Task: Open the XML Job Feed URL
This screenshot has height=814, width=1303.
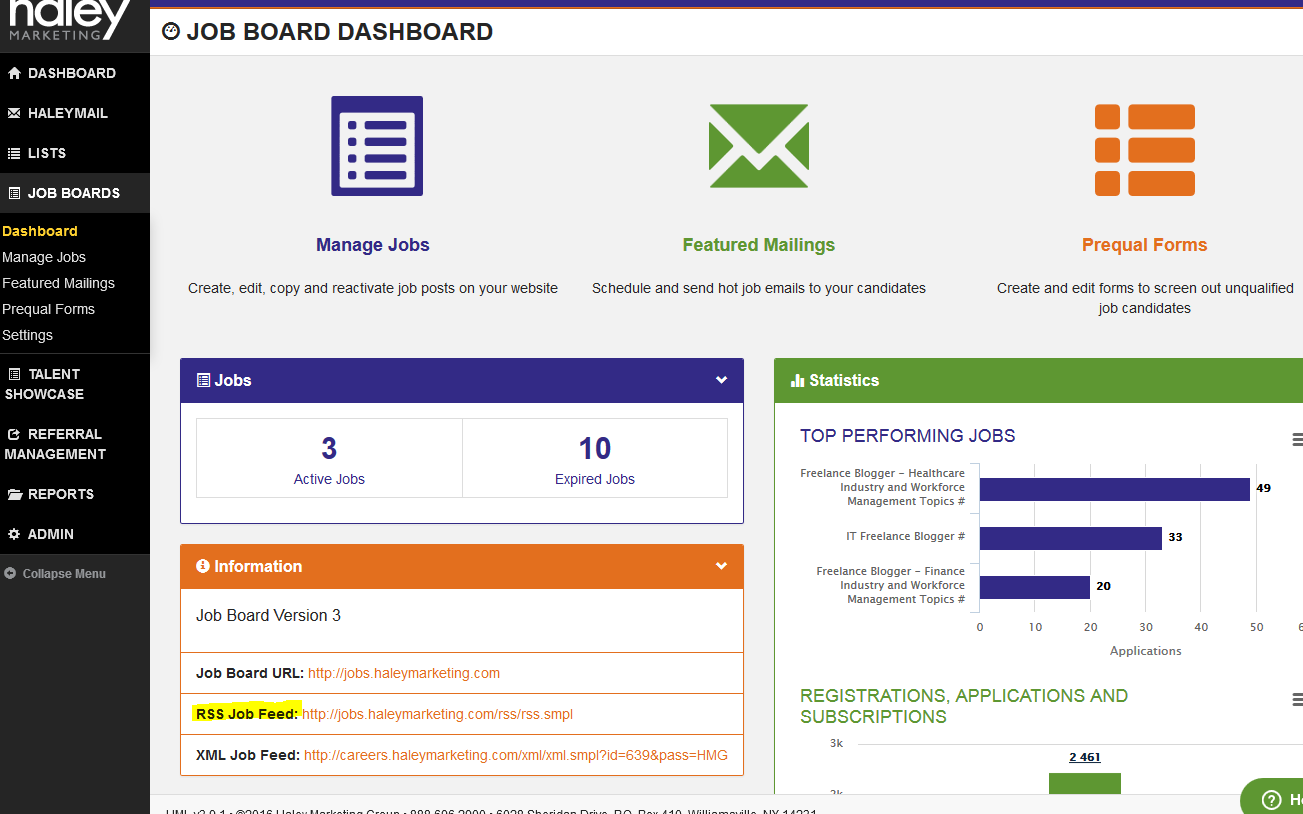Action: point(516,755)
